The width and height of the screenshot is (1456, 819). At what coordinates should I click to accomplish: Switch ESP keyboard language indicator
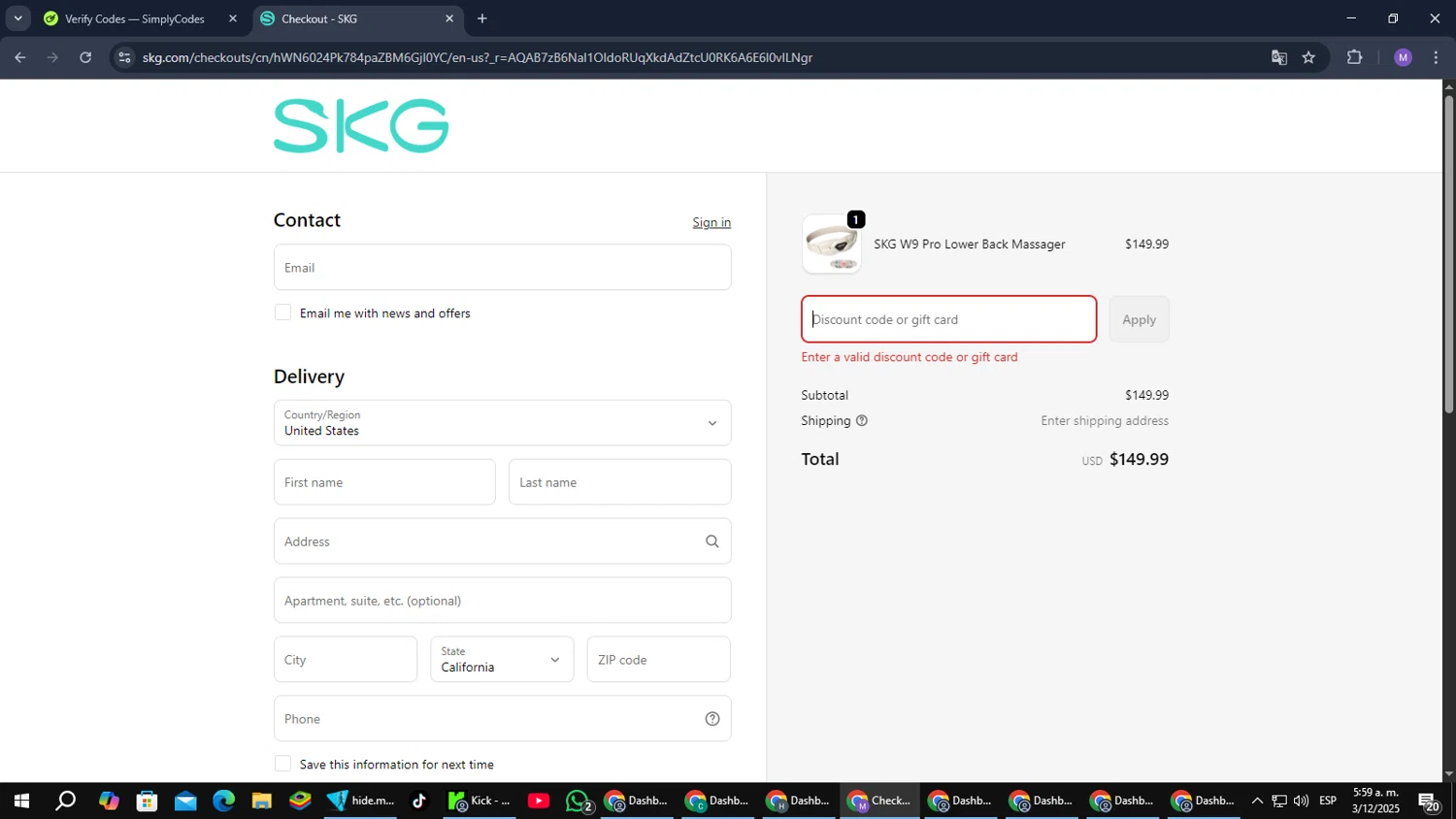point(1328,801)
